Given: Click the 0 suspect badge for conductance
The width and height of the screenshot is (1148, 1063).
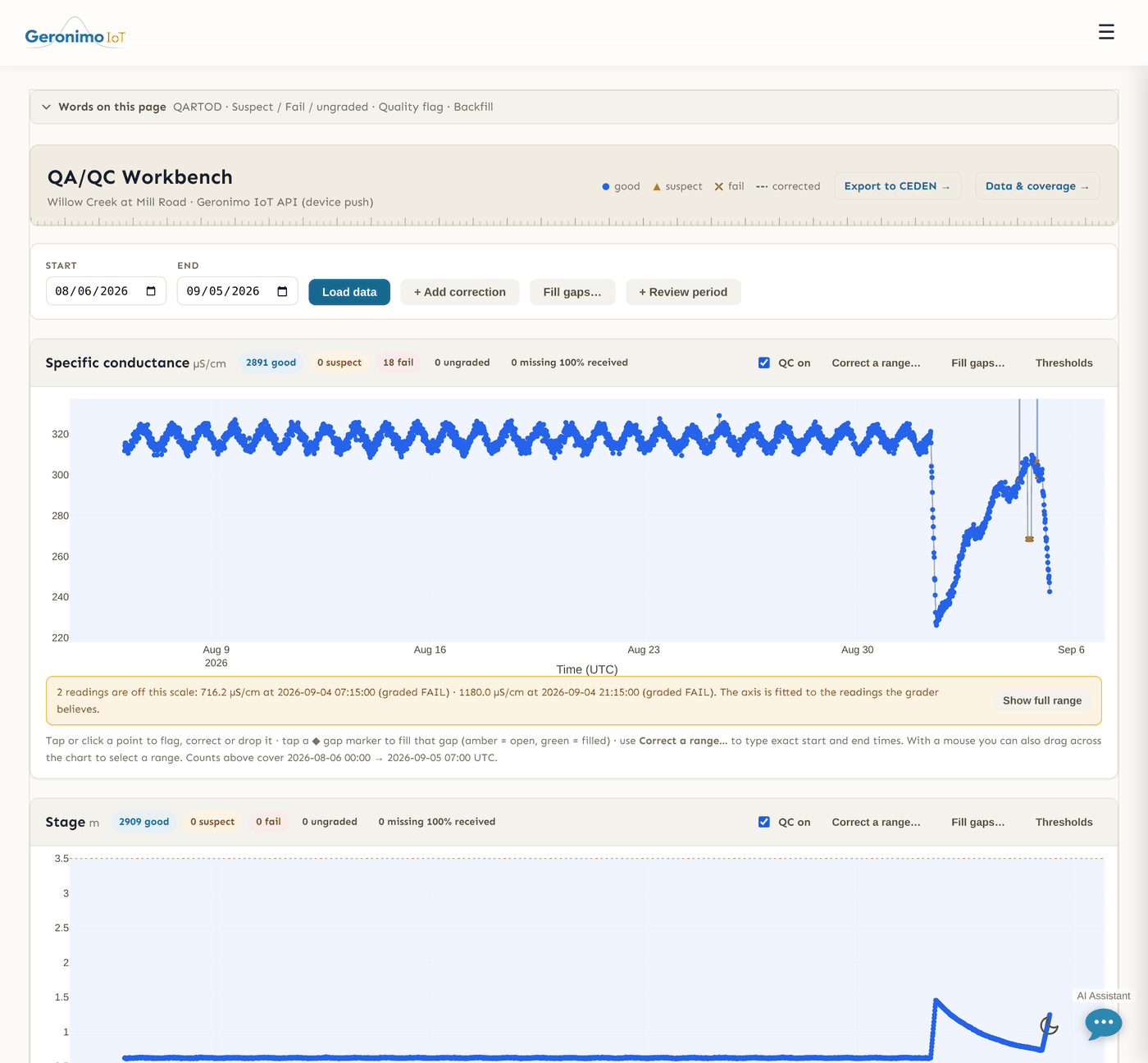Looking at the screenshot, I should (339, 363).
